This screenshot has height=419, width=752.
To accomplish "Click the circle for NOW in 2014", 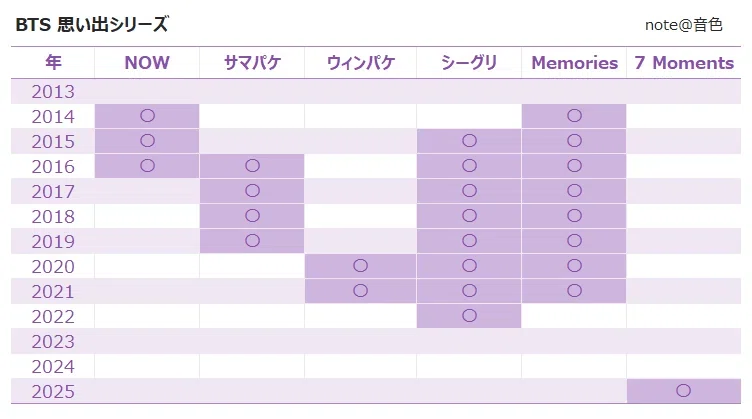I will point(147,116).
